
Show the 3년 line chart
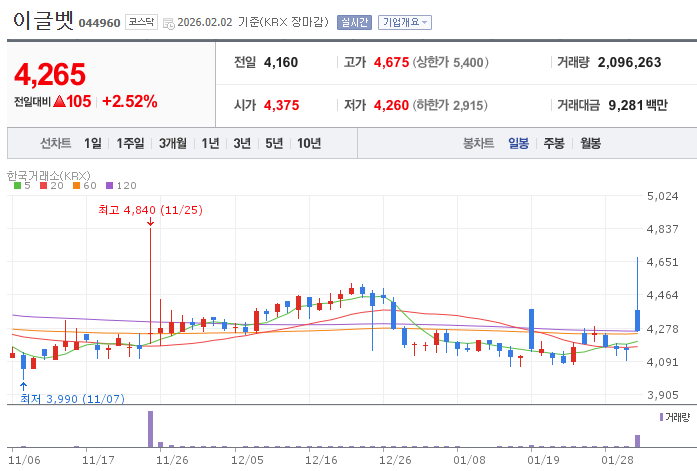242,143
